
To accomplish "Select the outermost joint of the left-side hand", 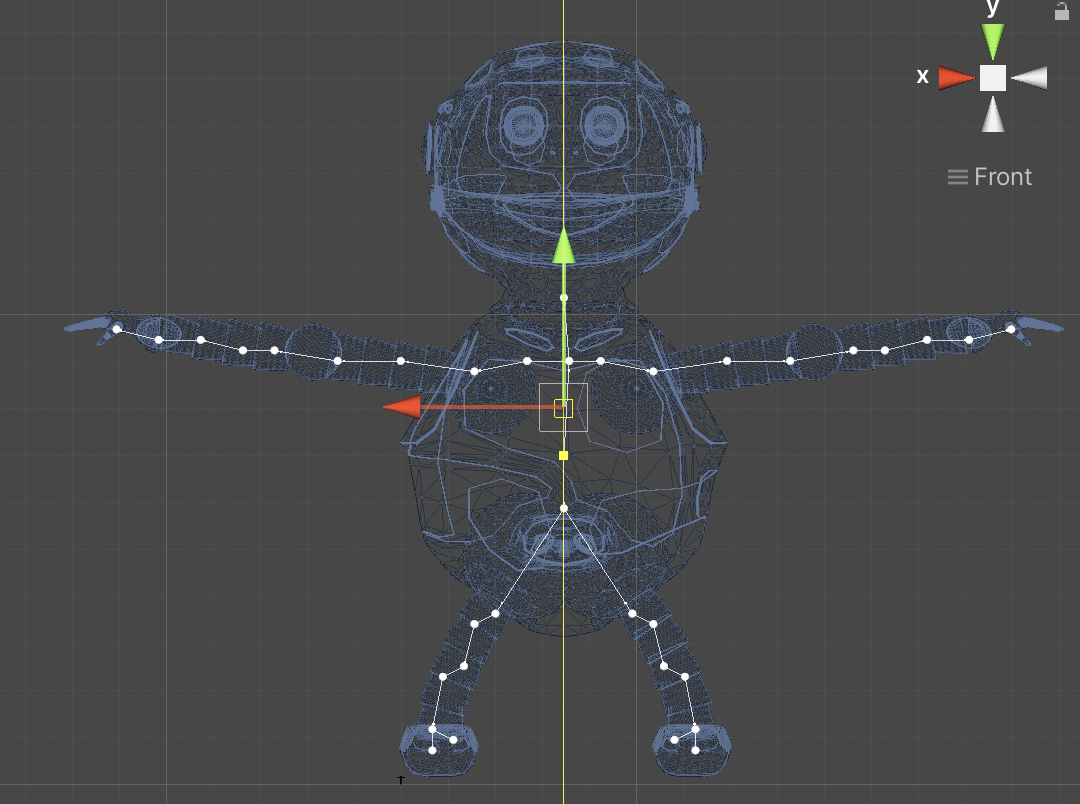I will click(x=117, y=329).
